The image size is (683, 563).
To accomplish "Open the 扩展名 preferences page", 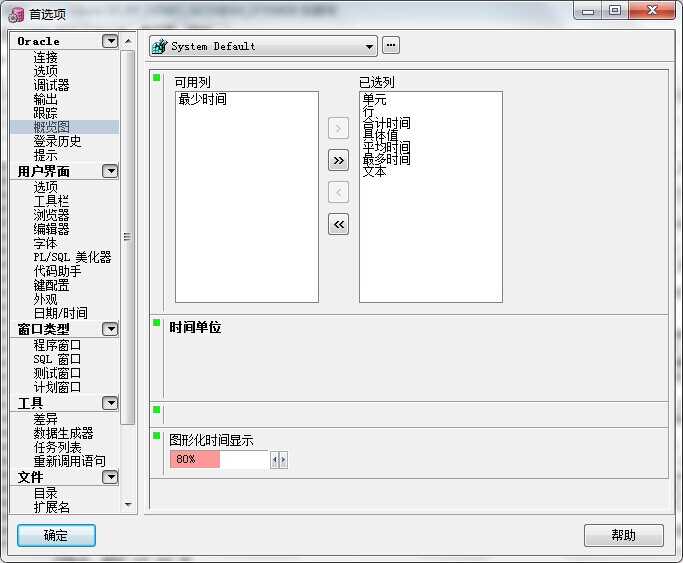I will click(51, 507).
